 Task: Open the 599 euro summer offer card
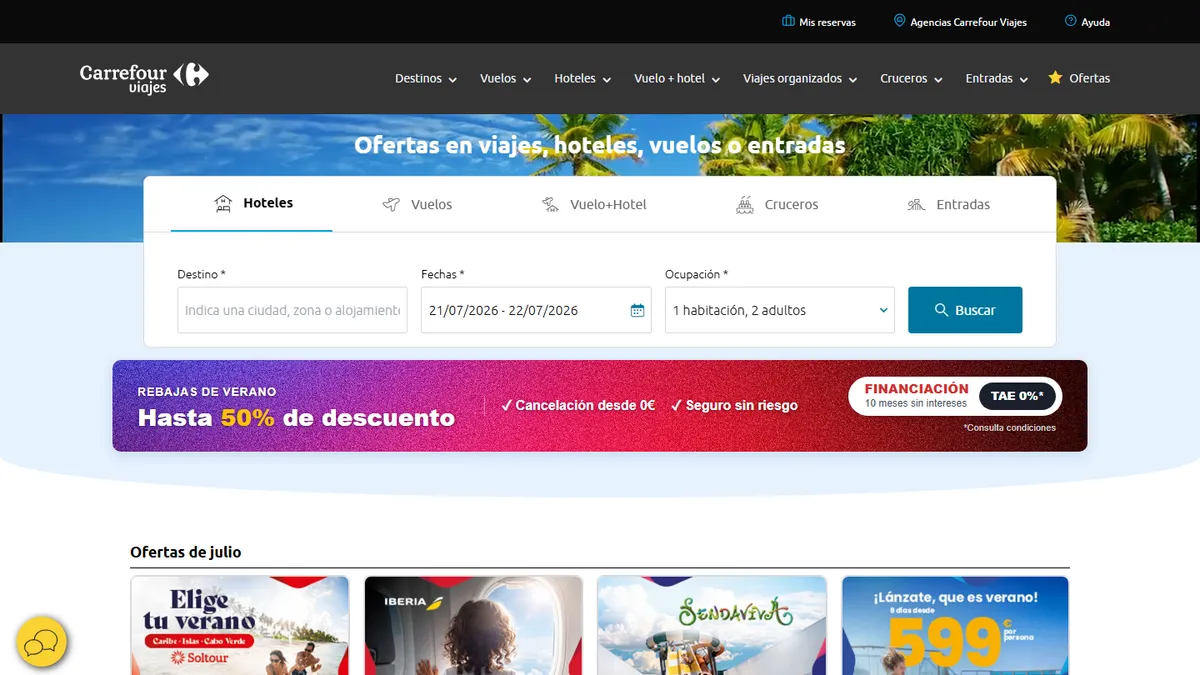(x=955, y=625)
